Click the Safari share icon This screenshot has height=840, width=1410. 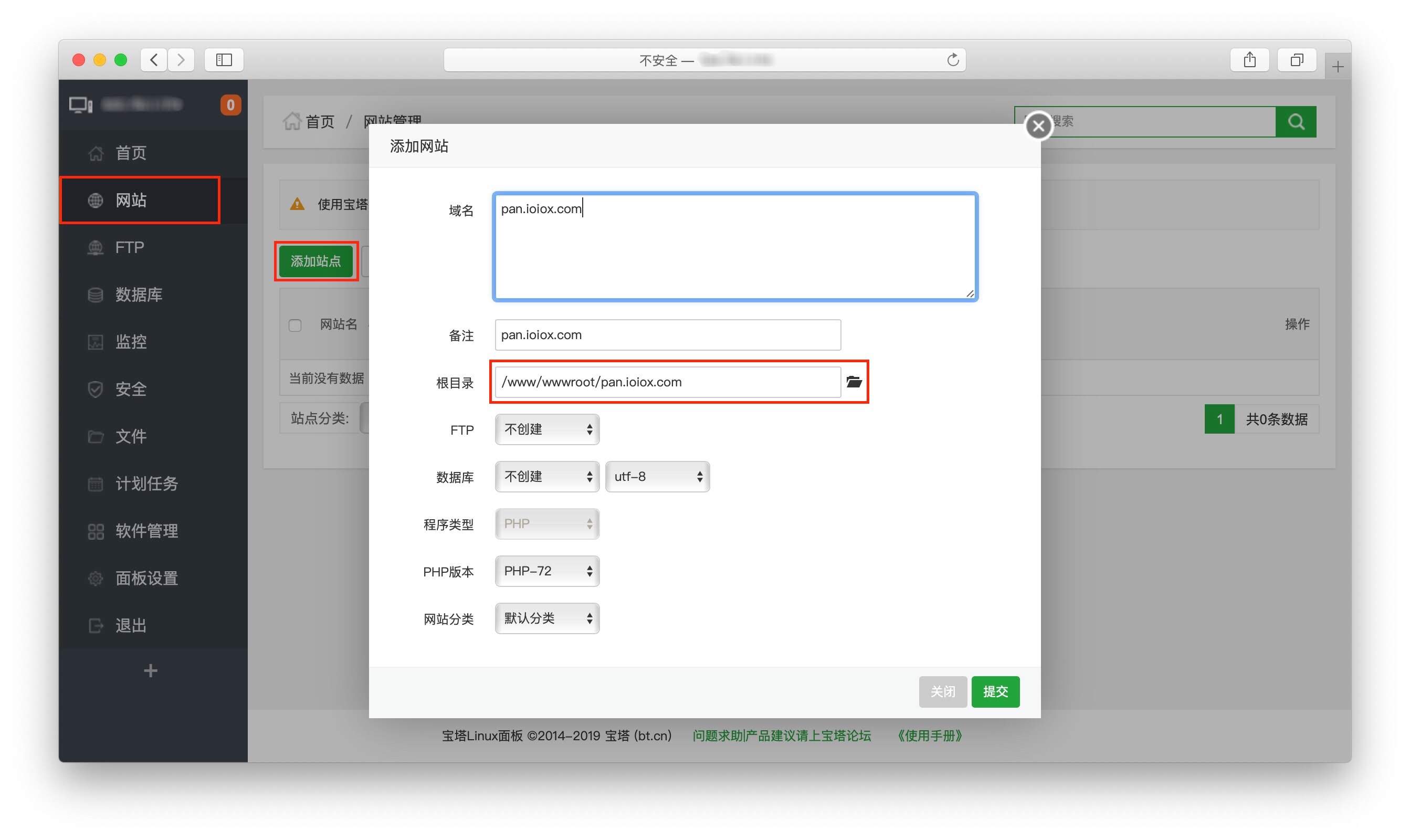pyautogui.click(x=1249, y=60)
